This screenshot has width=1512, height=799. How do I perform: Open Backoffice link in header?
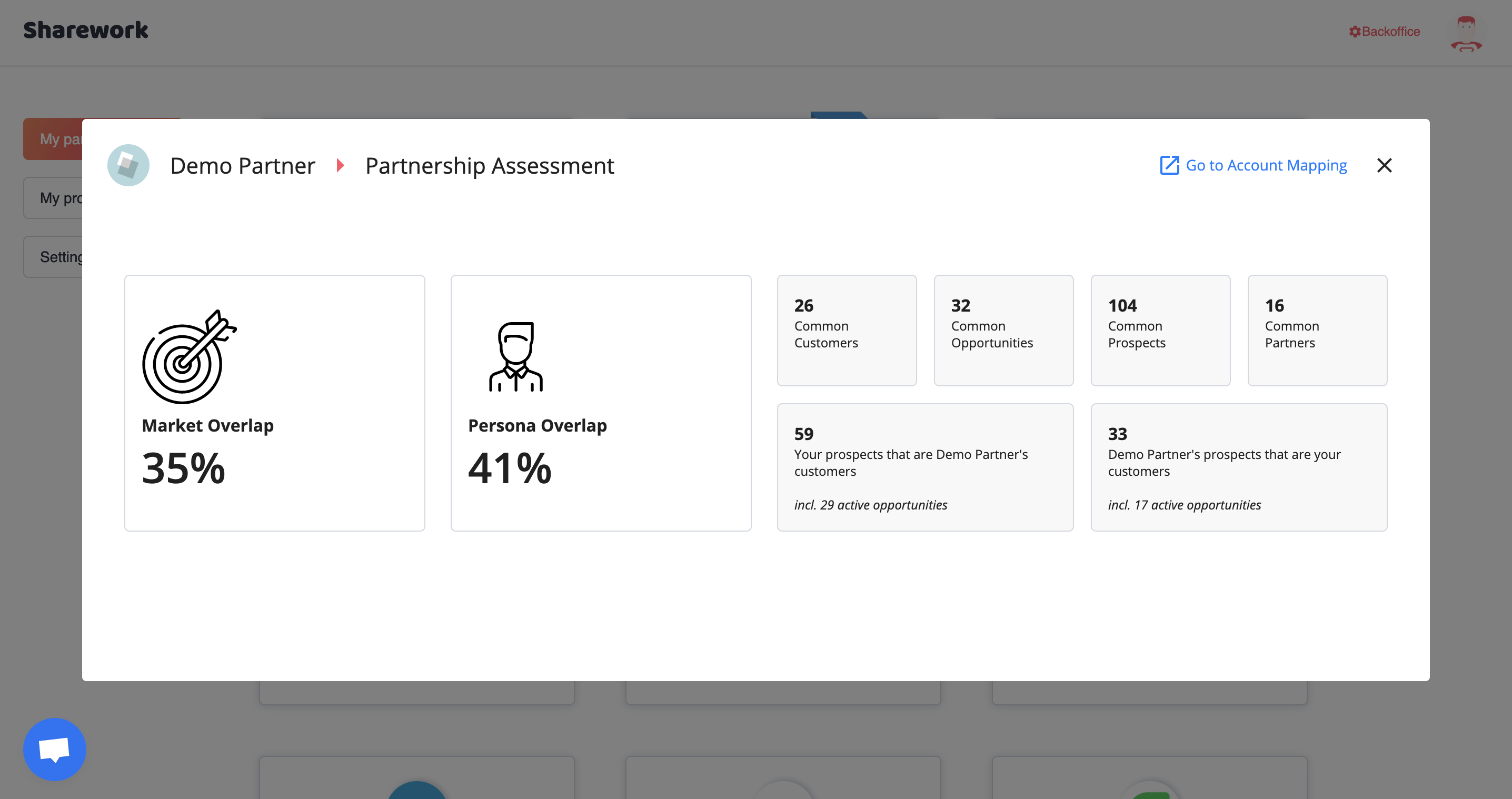coord(1384,32)
